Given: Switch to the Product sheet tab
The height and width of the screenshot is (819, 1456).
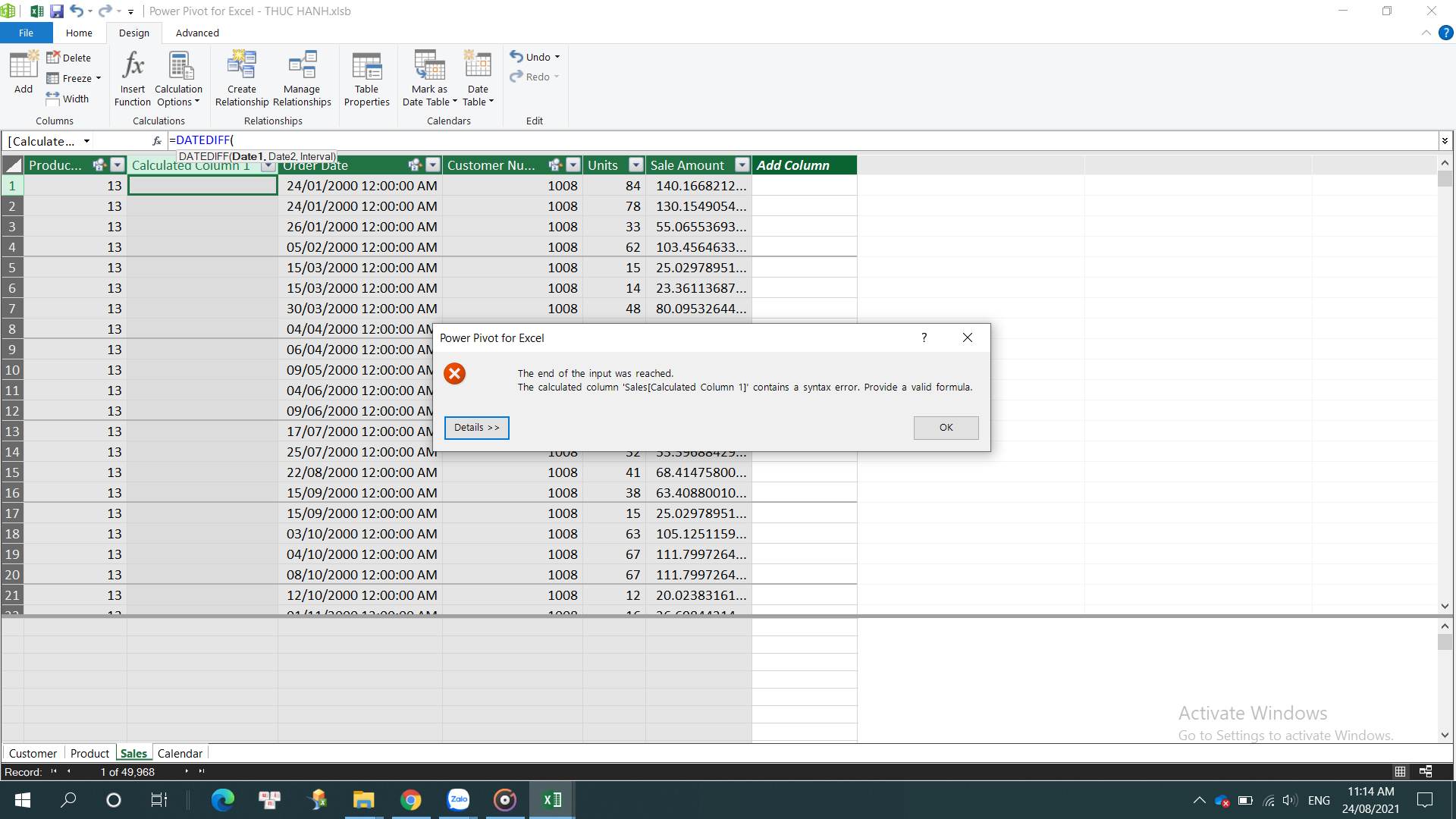Looking at the screenshot, I should [x=89, y=753].
